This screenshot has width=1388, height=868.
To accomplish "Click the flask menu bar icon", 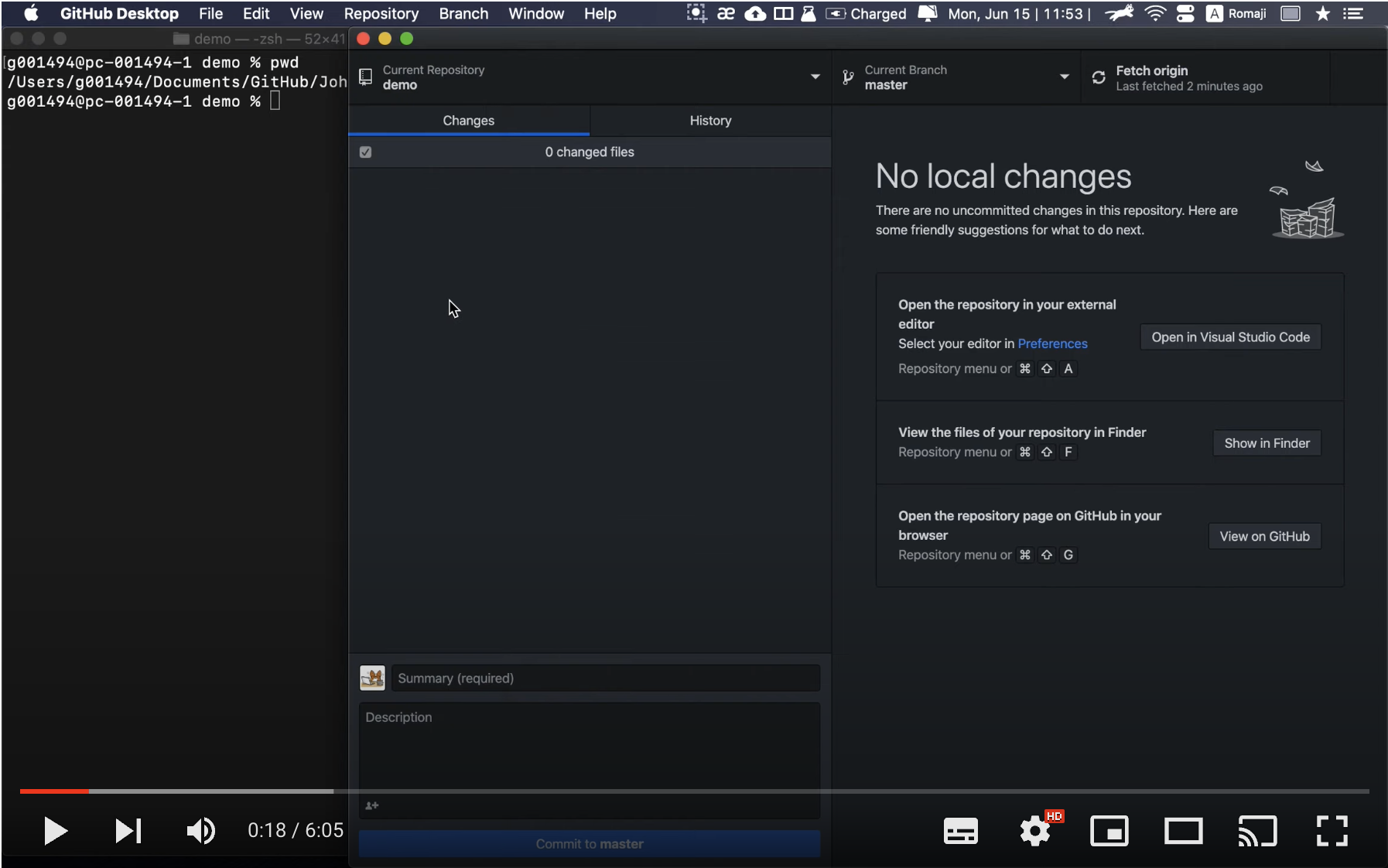I will coord(809,13).
